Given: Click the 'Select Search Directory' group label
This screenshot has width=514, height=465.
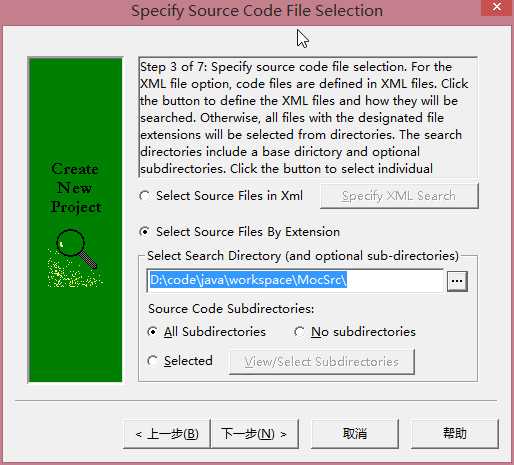Looking at the screenshot, I should (x=303, y=256).
